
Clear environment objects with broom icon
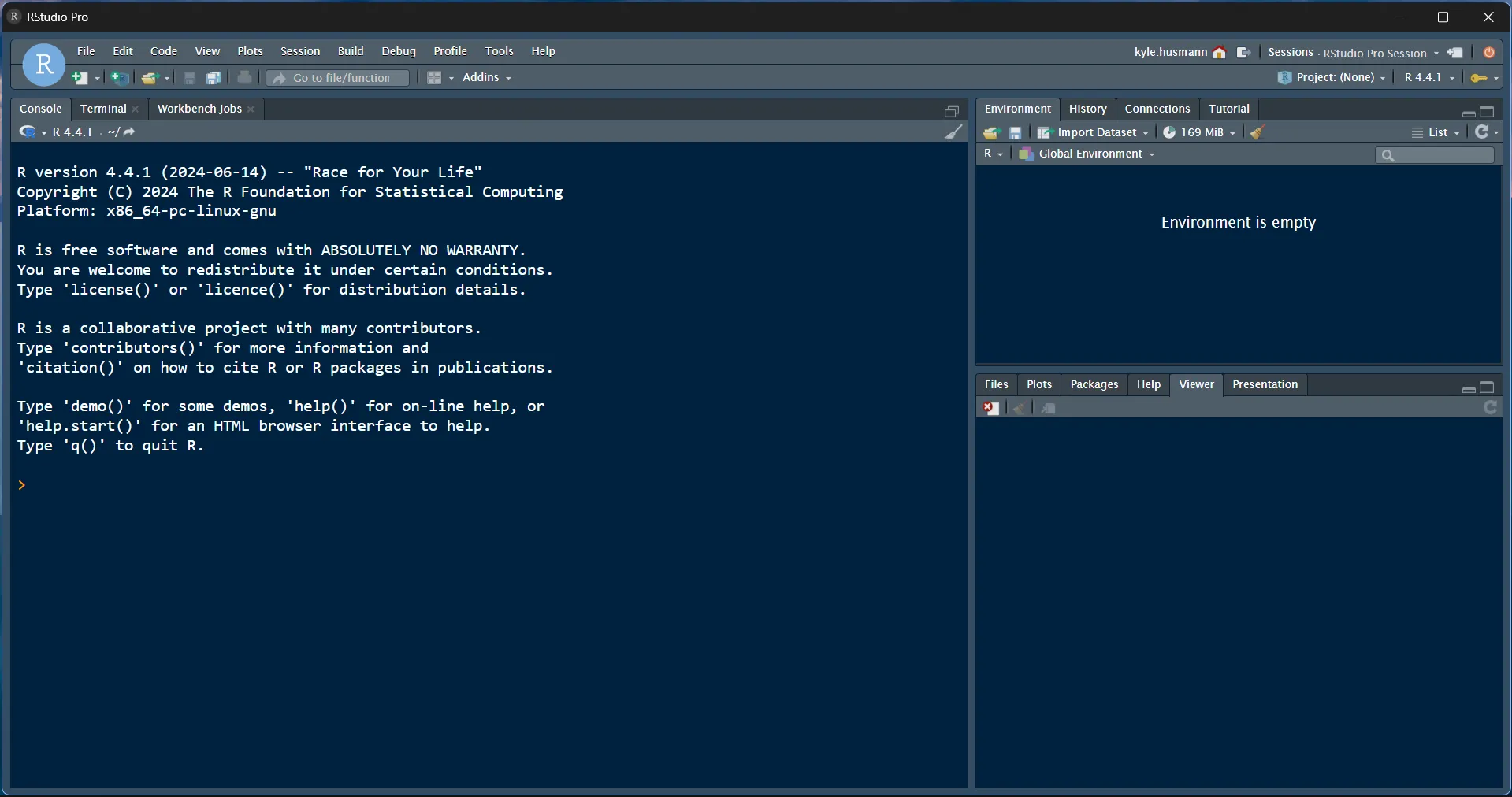tap(1258, 132)
